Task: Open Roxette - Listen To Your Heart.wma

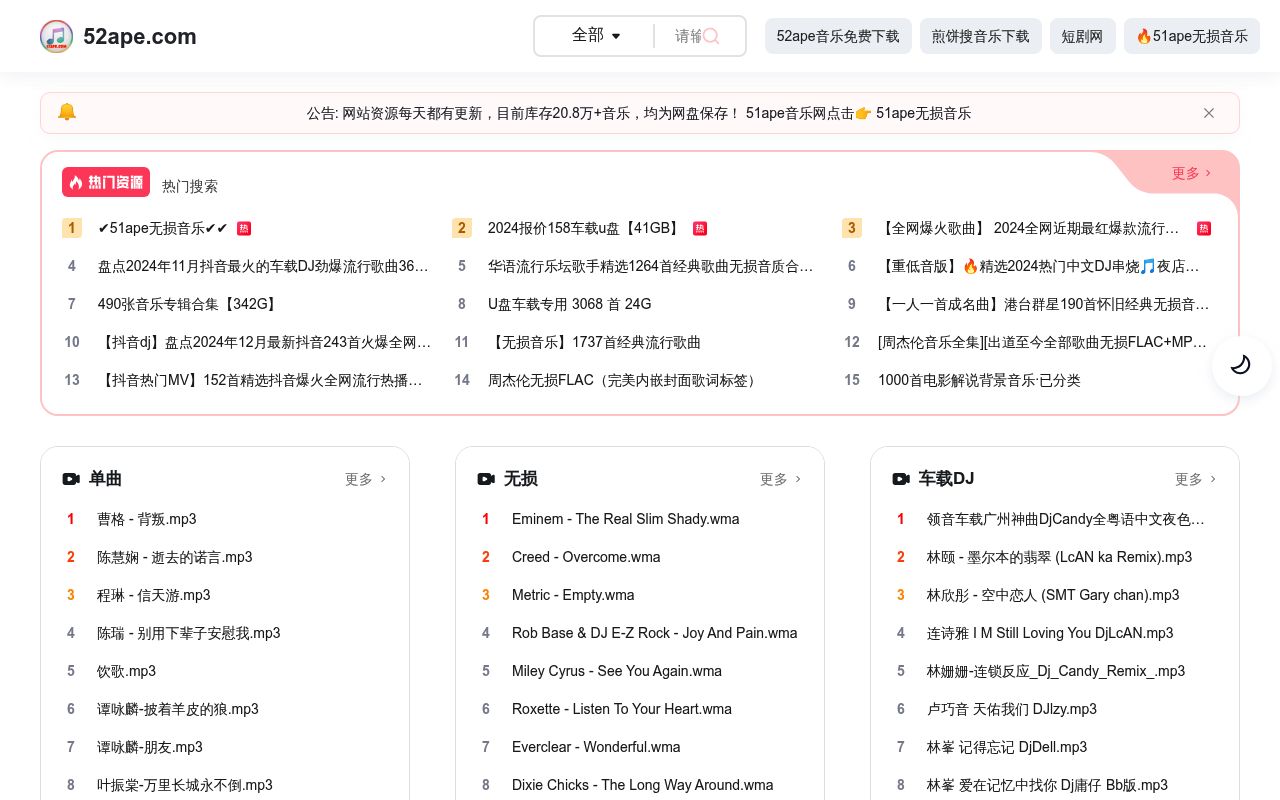Action: [x=622, y=709]
